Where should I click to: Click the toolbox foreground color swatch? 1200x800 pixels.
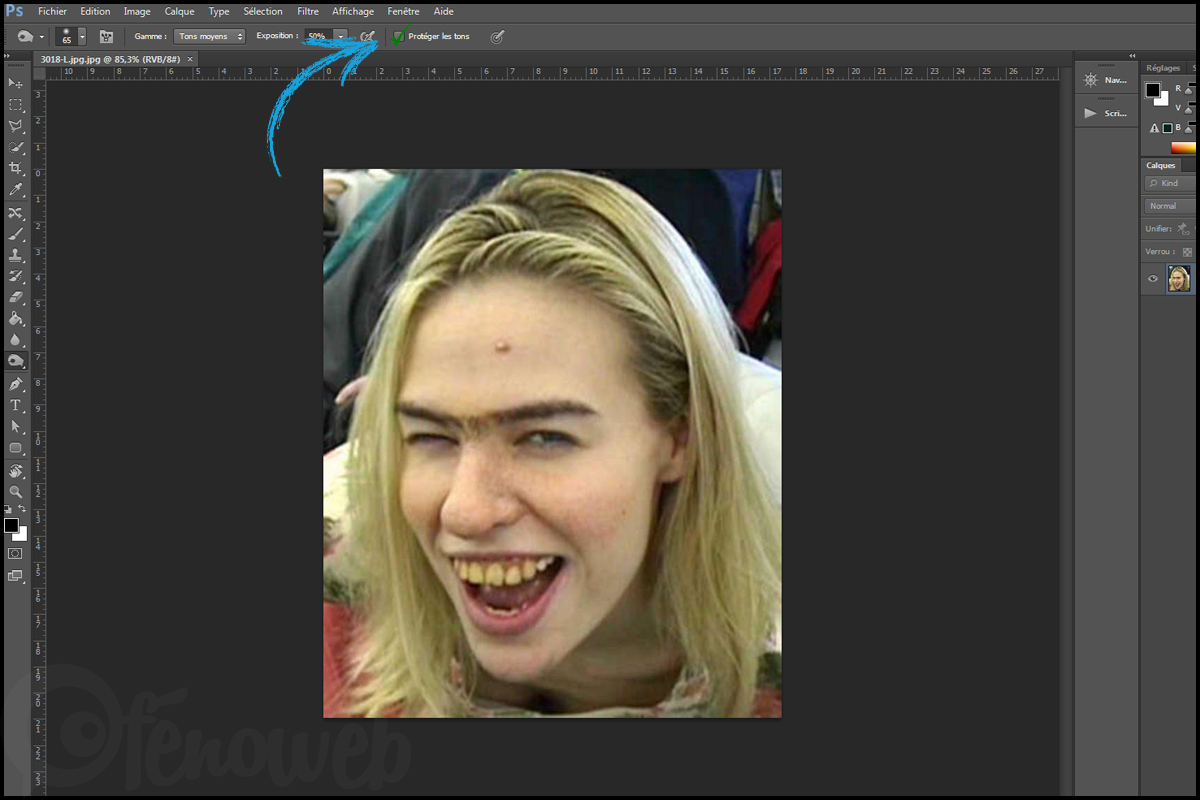tap(11, 525)
